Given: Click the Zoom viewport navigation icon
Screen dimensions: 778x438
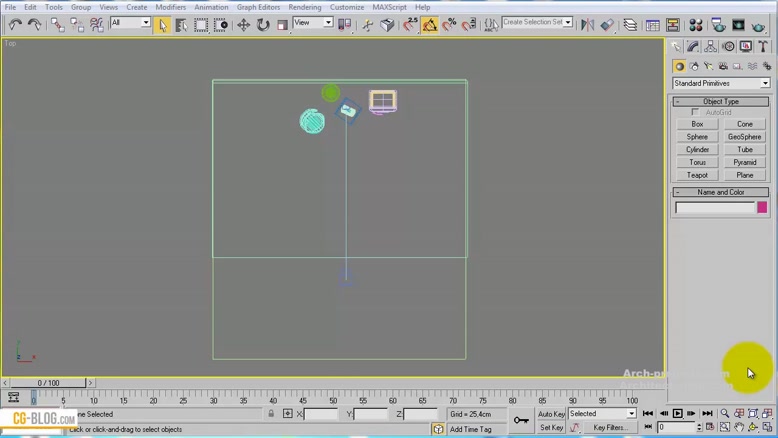Looking at the screenshot, I should 725,414.
